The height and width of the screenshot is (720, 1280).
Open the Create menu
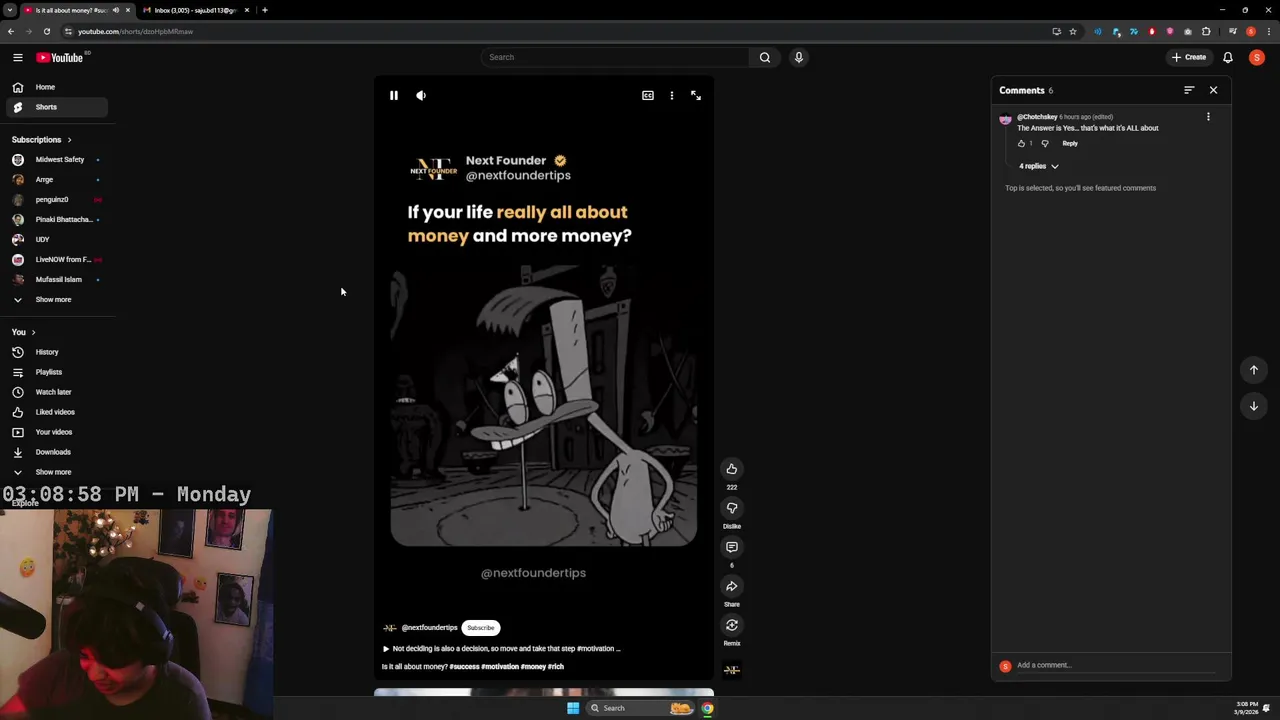point(1190,57)
